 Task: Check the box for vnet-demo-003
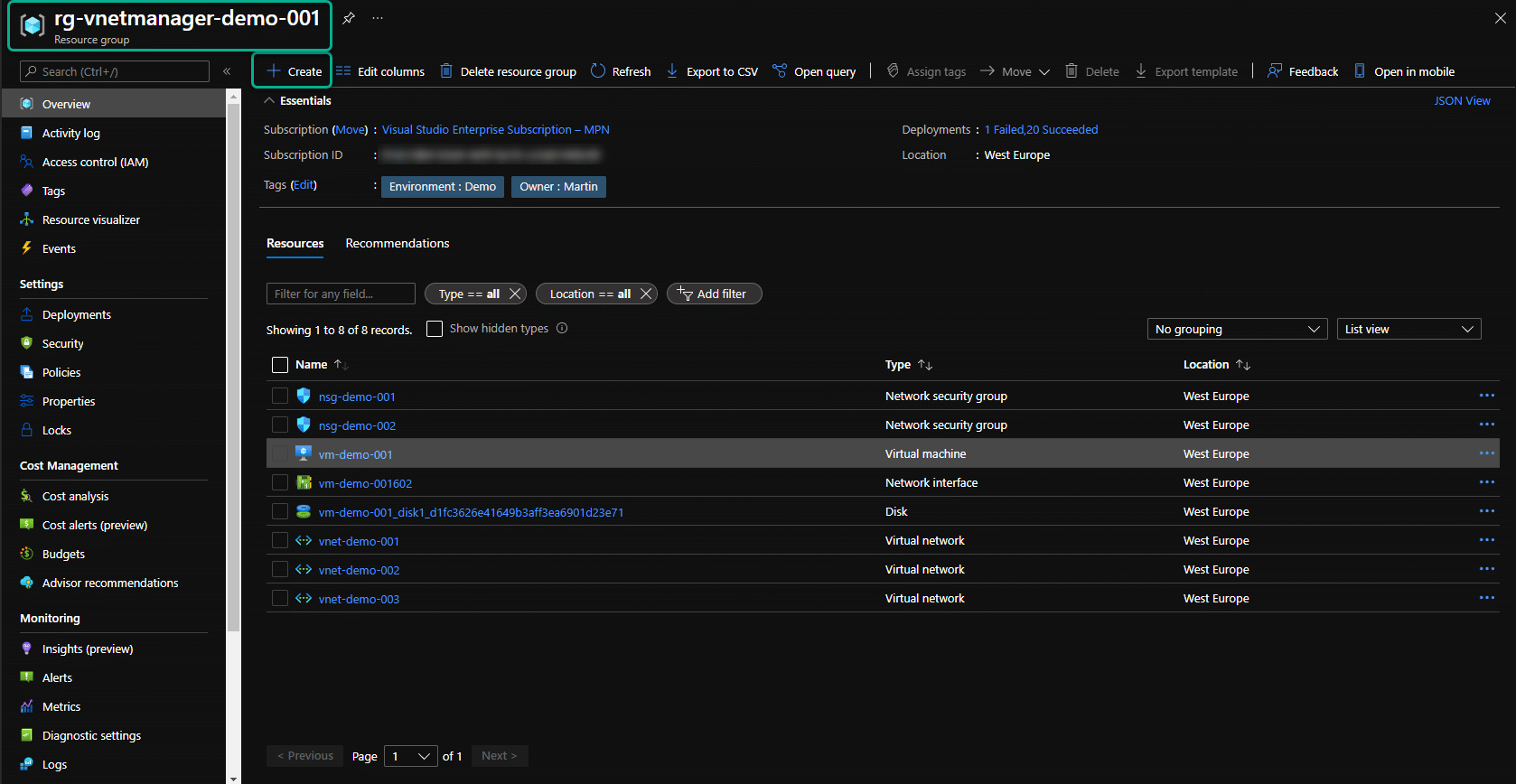coord(280,598)
